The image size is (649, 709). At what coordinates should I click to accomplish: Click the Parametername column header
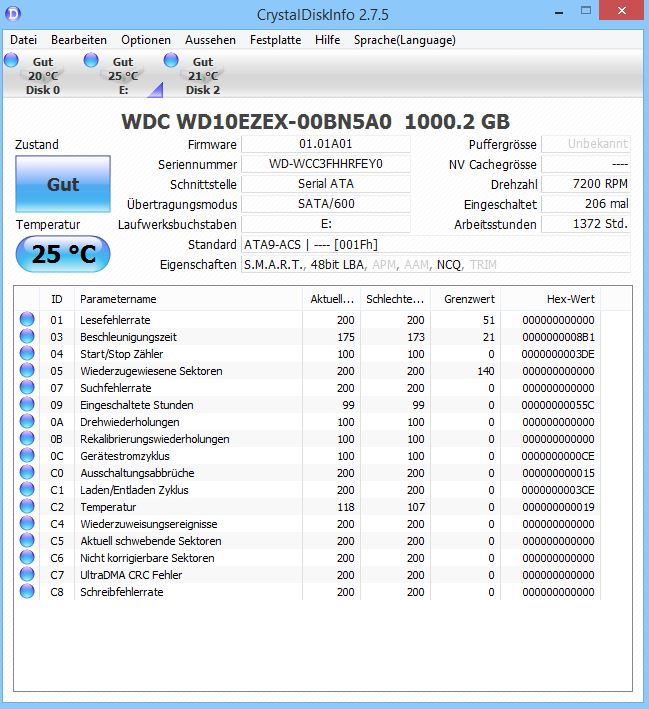coord(188,299)
